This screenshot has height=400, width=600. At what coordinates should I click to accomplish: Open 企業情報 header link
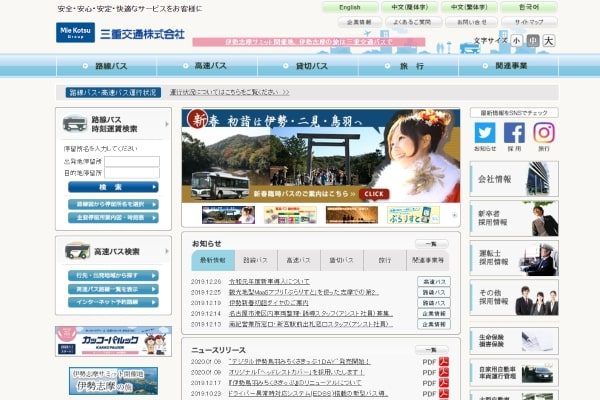(x=359, y=22)
